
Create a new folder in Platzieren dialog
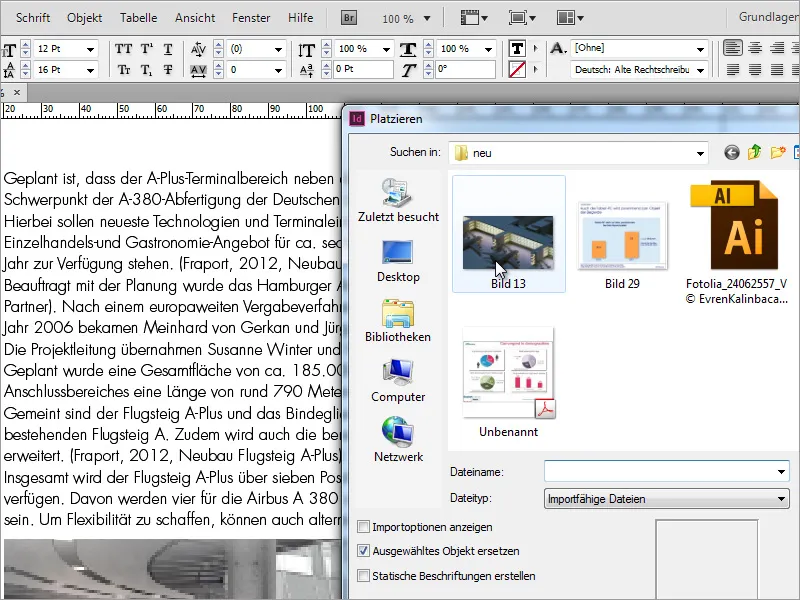(778, 152)
